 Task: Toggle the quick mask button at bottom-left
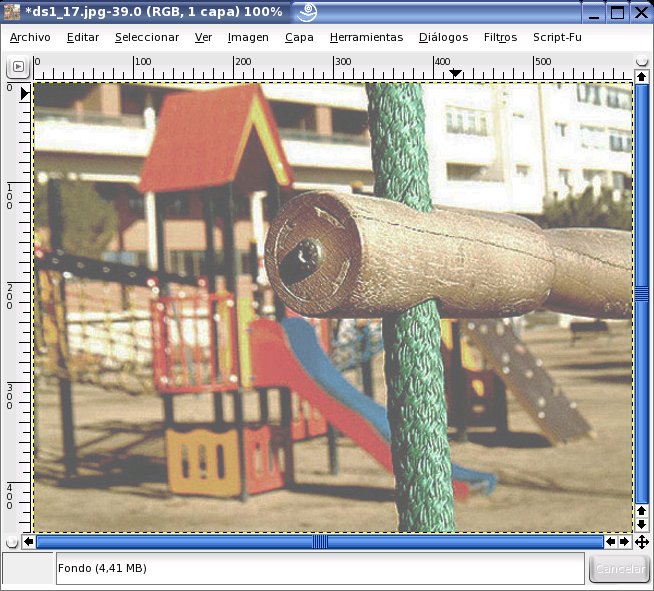click(12, 542)
